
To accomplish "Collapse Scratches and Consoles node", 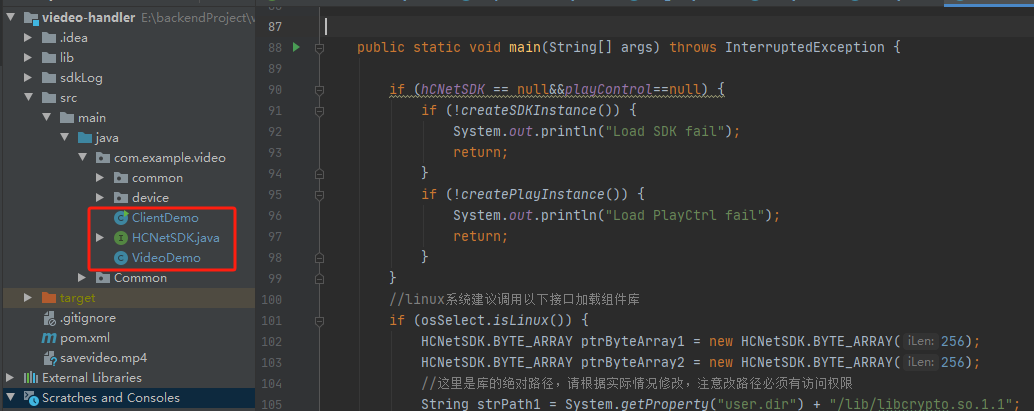I will [x=10, y=398].
